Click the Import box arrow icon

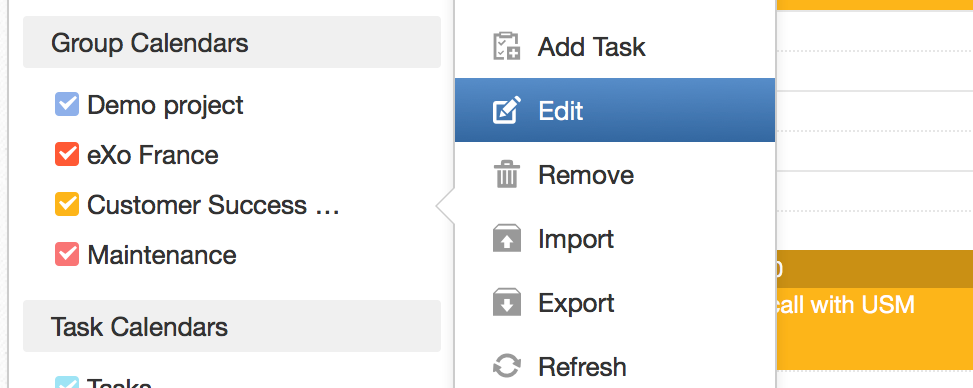click(506, 238)
